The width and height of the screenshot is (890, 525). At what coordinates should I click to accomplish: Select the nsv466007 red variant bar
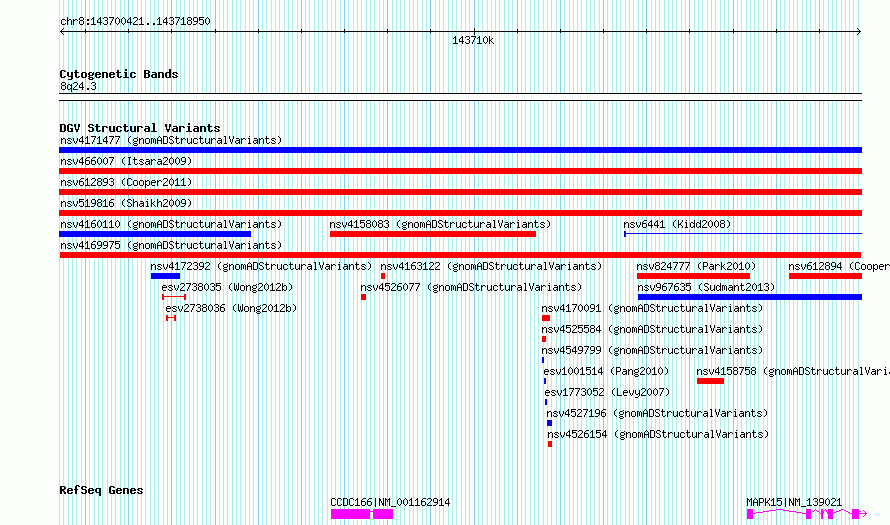[460, 171]
